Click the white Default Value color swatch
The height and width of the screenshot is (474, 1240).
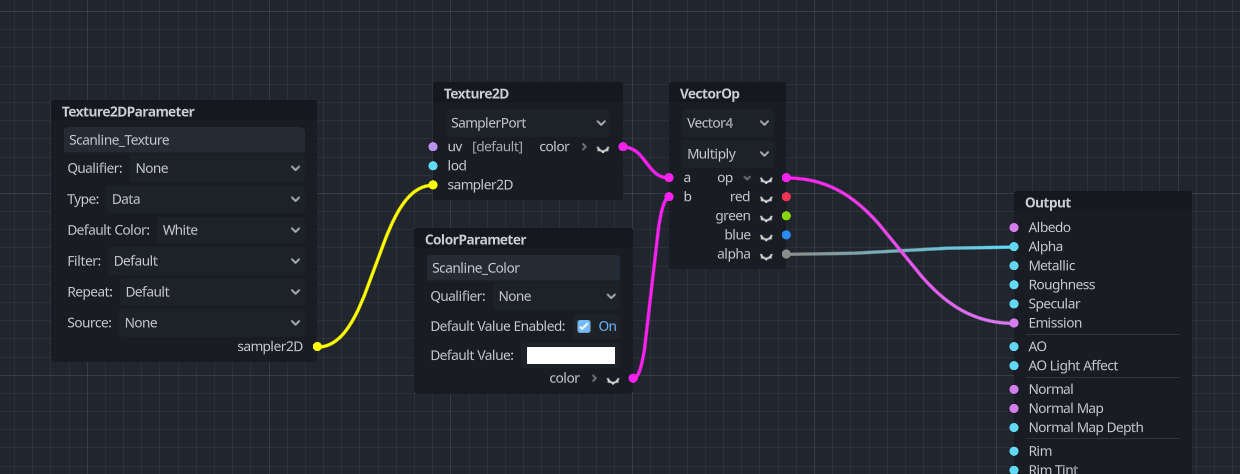[x=570, y=355]
